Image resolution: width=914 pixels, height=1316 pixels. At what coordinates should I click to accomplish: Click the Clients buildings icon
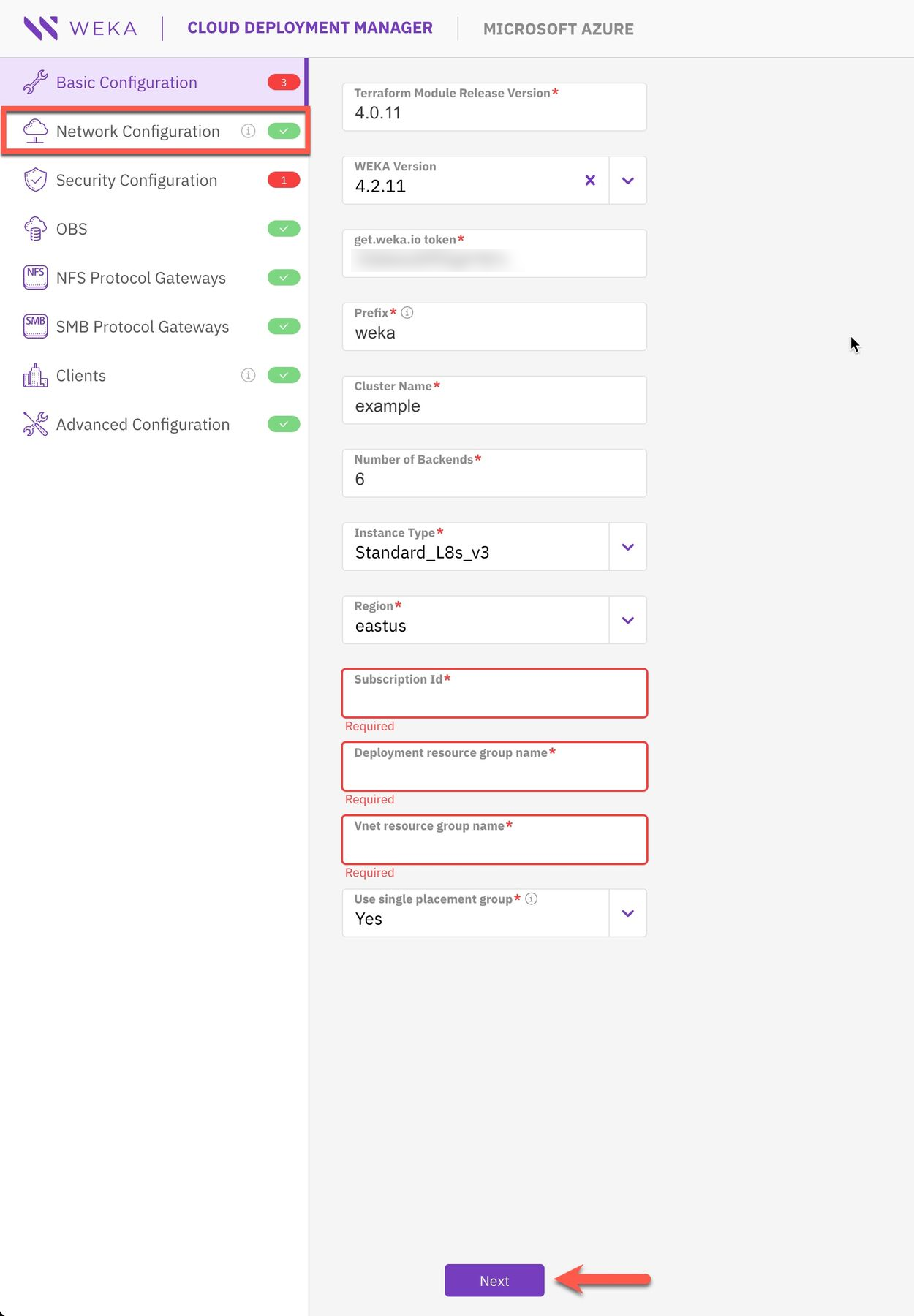pos(35,376)
